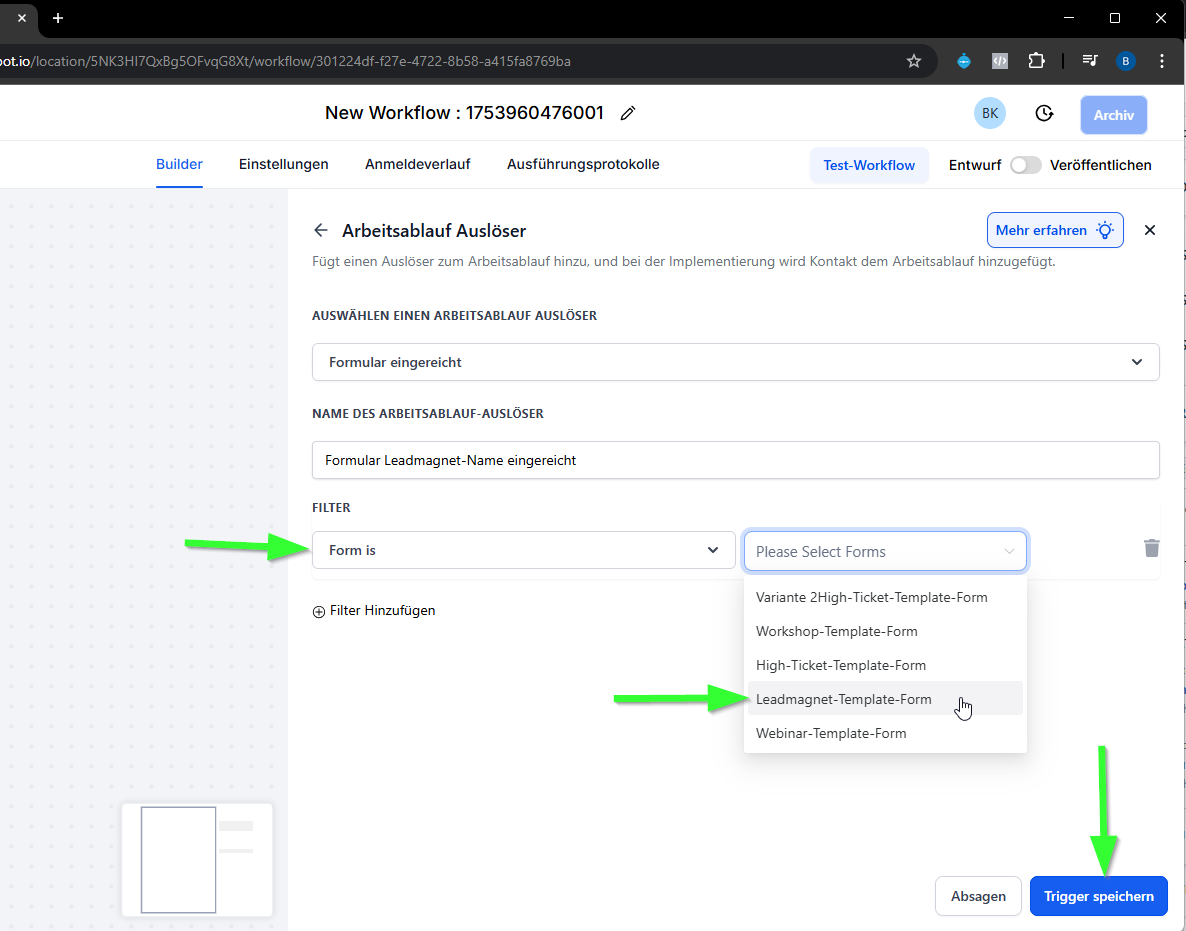Viewport: 1186px width, 931px height.
Task: Choose Workshop-Template-Form from the list
Action: click(x=885, y=632)
